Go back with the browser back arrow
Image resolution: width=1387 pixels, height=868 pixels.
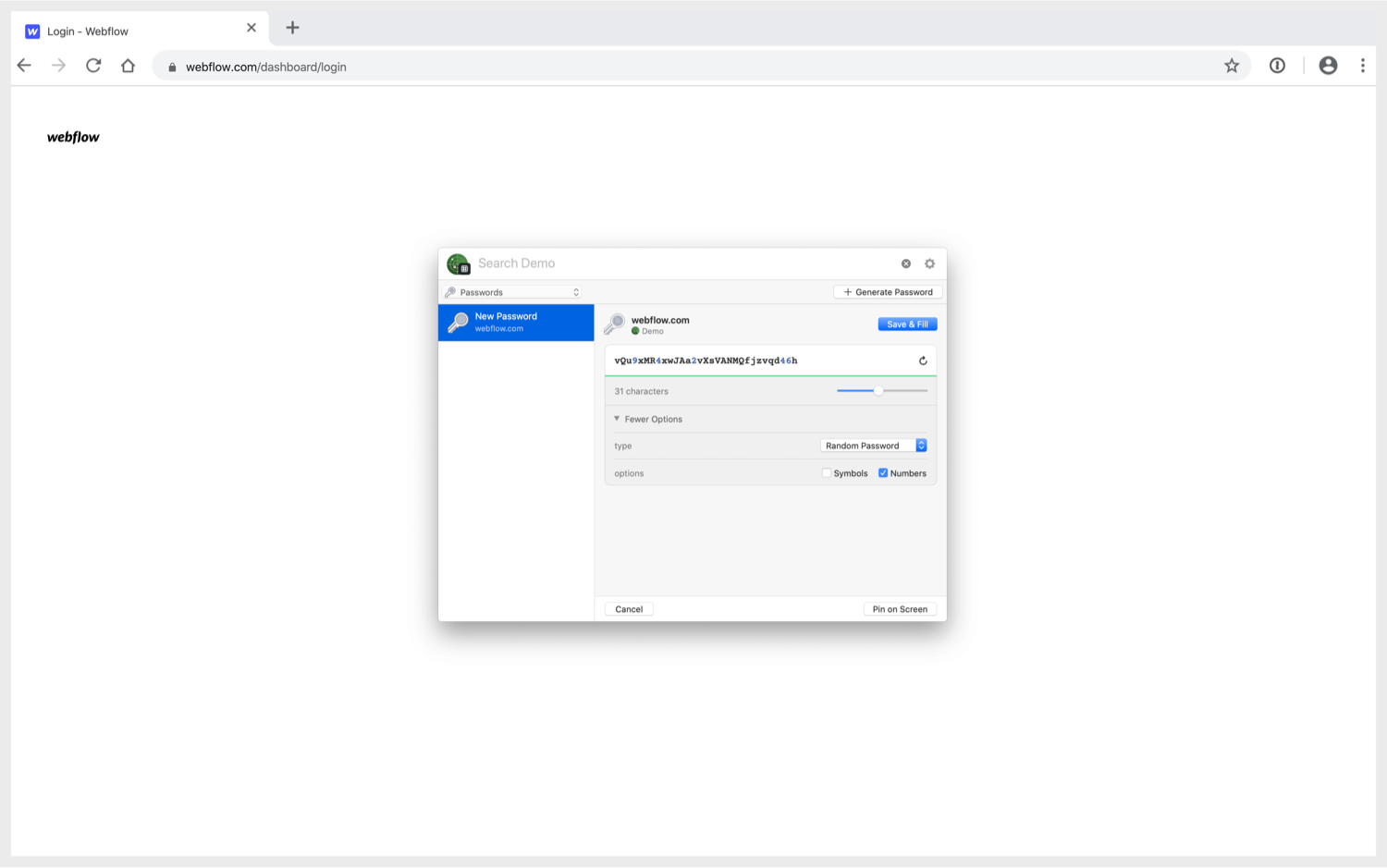(24, 66)
